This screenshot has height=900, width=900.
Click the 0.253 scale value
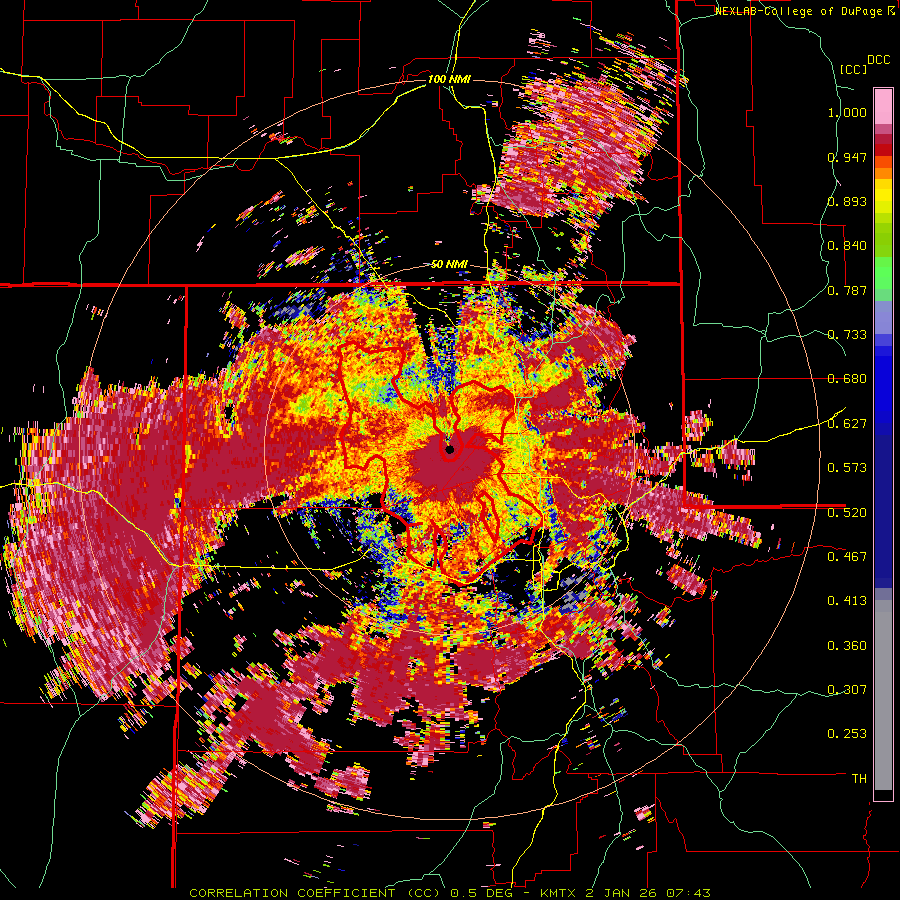pyautogui.click(x=847, y=734)
